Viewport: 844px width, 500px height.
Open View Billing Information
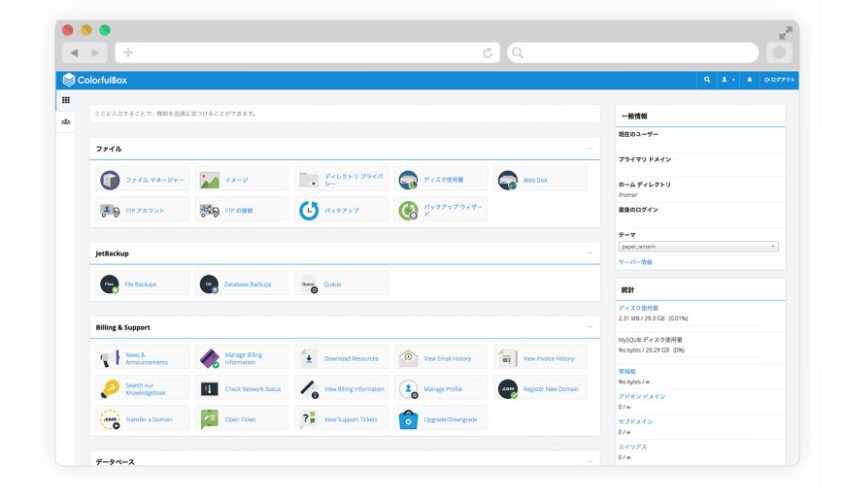(341, 389)
